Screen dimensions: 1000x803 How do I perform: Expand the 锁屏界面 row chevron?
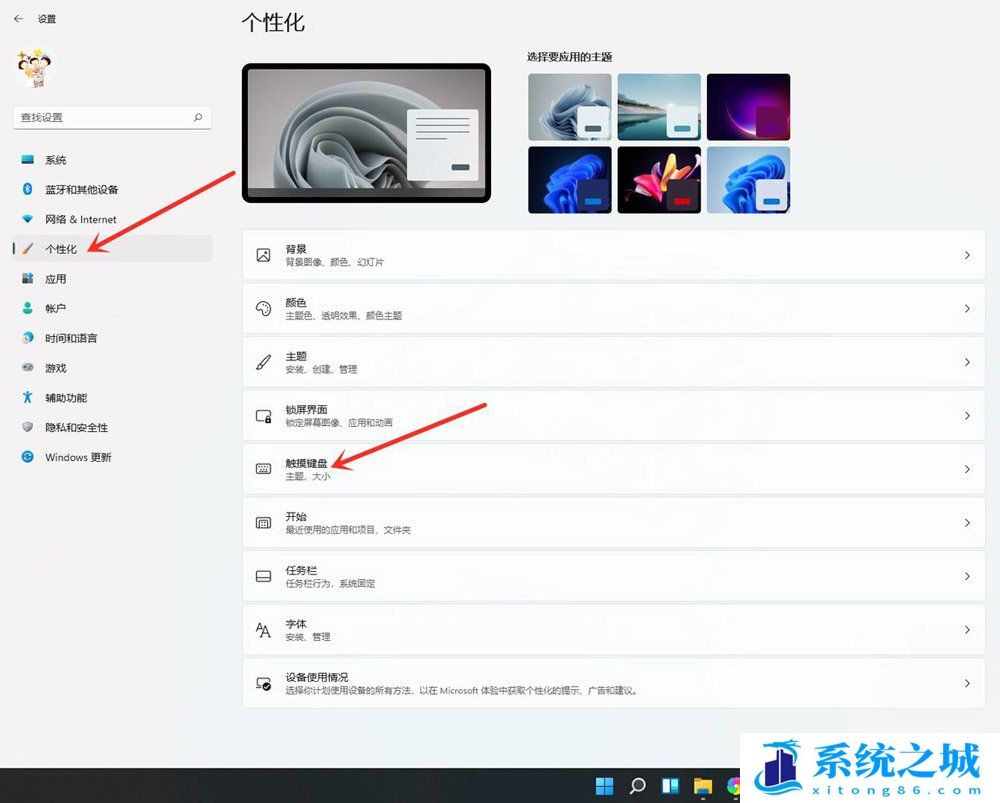tap(967, 416)
